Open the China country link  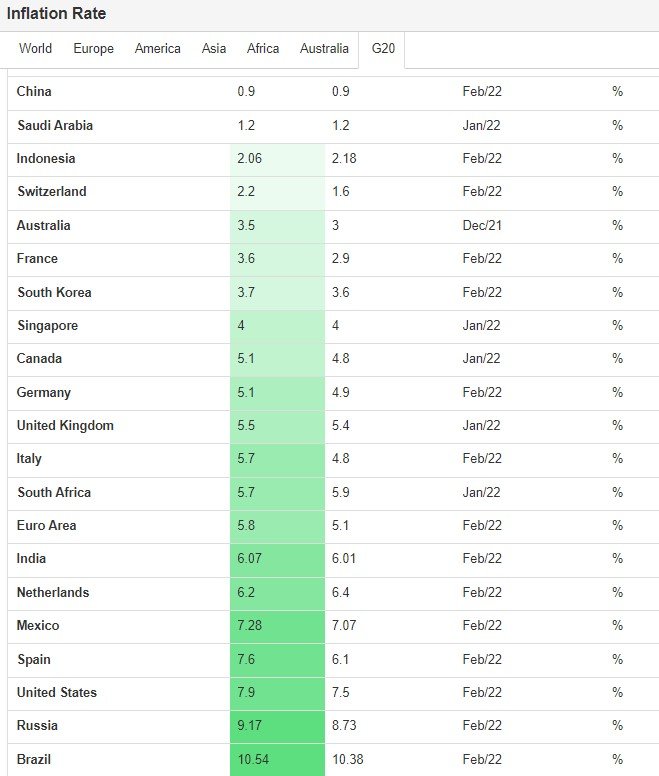point(34,92)
